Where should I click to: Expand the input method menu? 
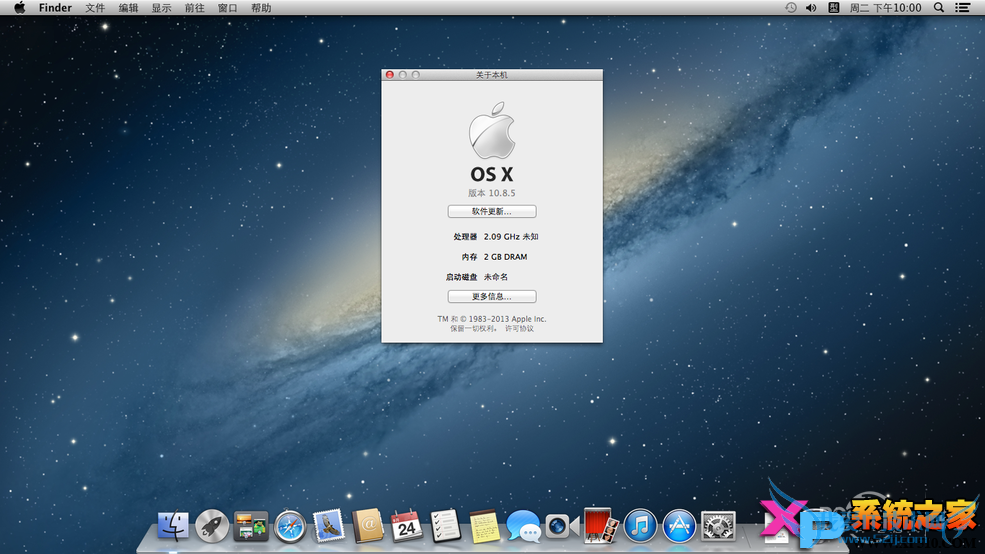coord(833,8)
